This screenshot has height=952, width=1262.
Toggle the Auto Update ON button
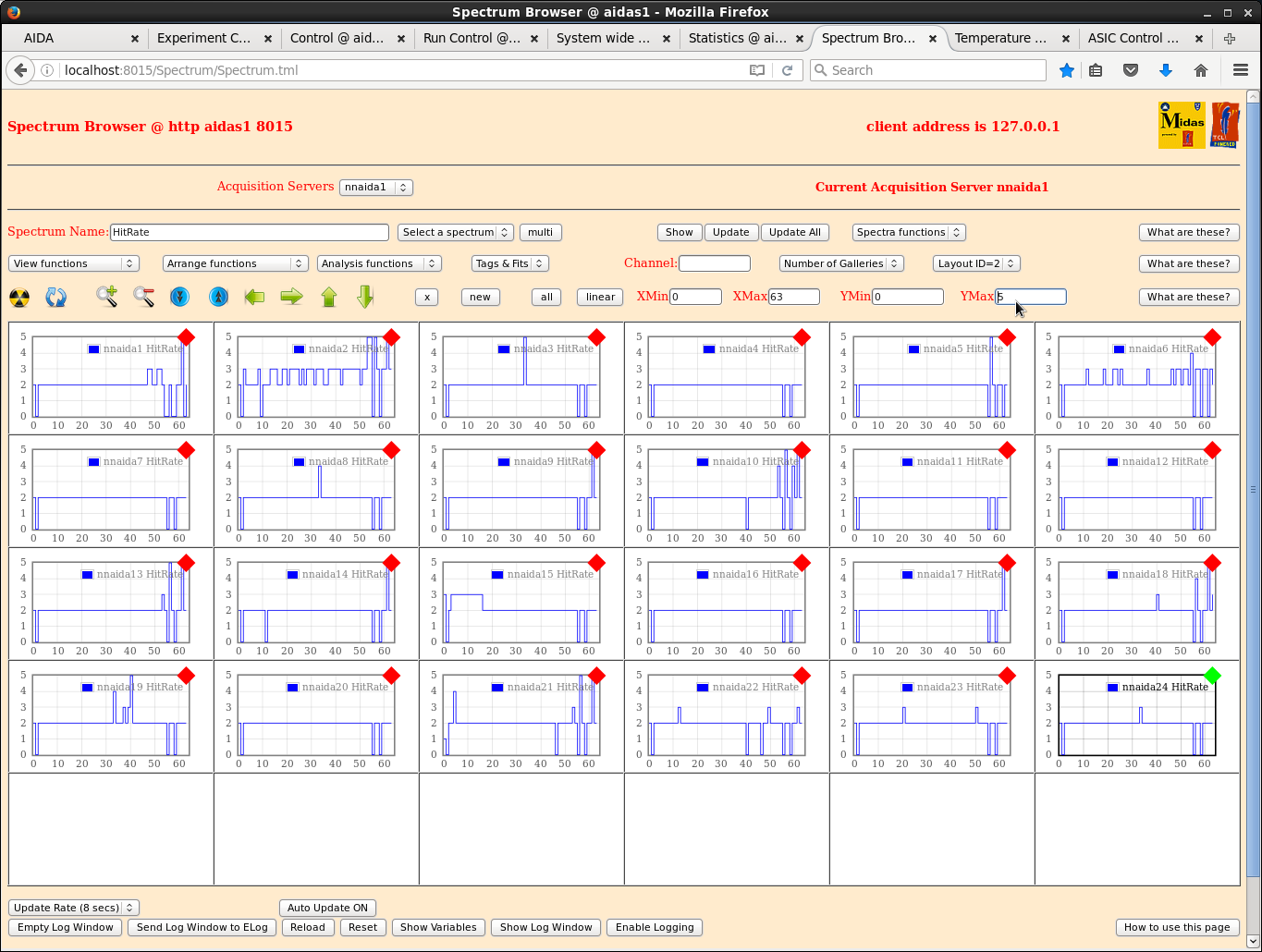click(327, 908)
